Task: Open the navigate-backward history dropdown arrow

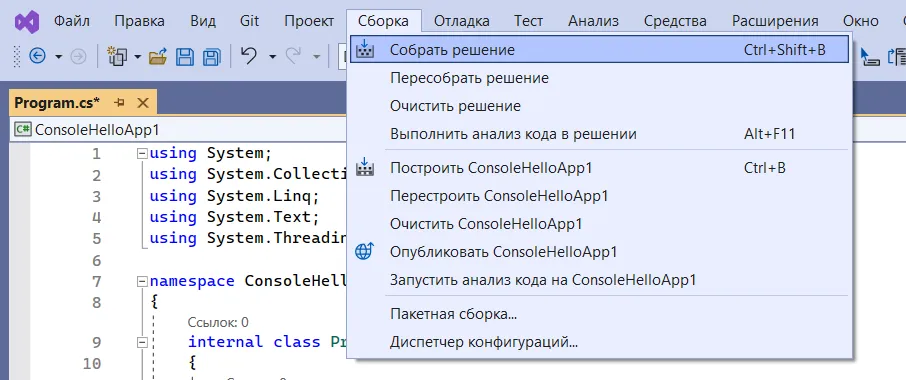Action: point(58,57)
